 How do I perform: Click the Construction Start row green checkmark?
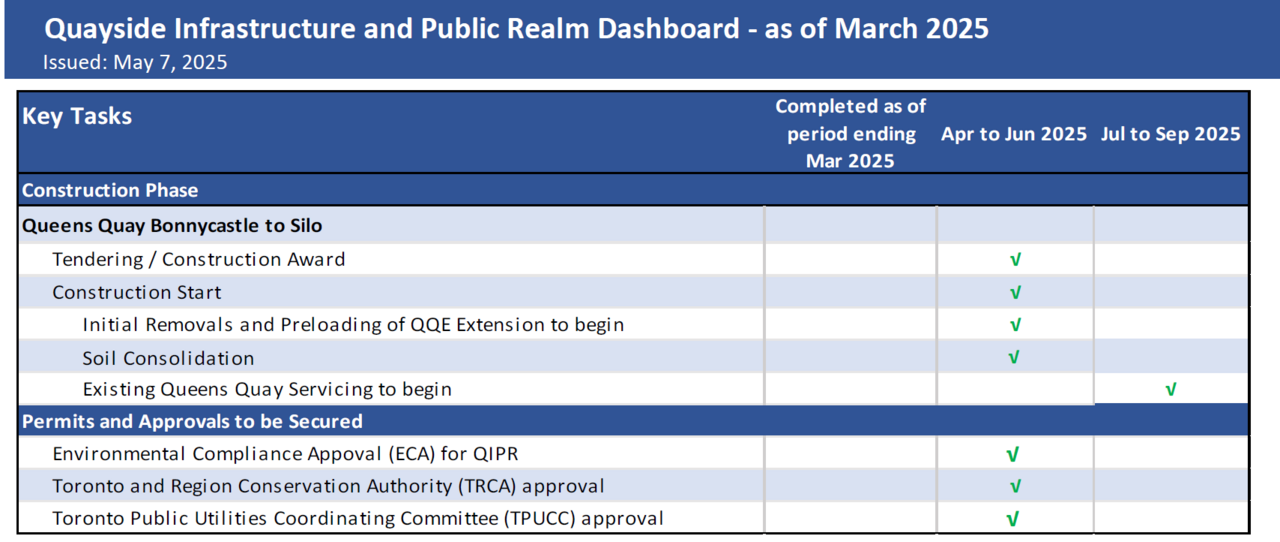[1015, 293]
